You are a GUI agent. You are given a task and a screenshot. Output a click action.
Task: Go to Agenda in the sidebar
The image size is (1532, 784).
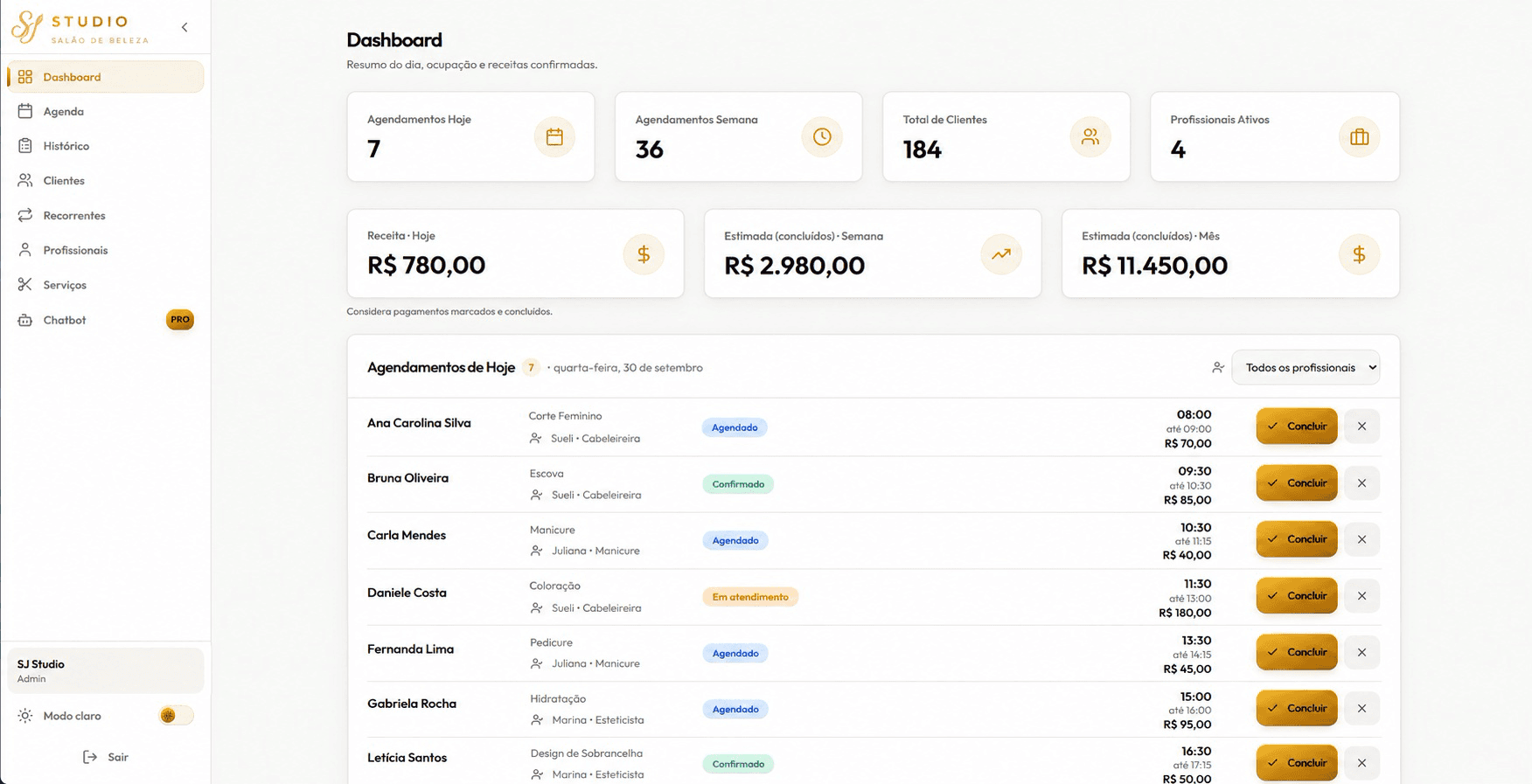(106, 111)
